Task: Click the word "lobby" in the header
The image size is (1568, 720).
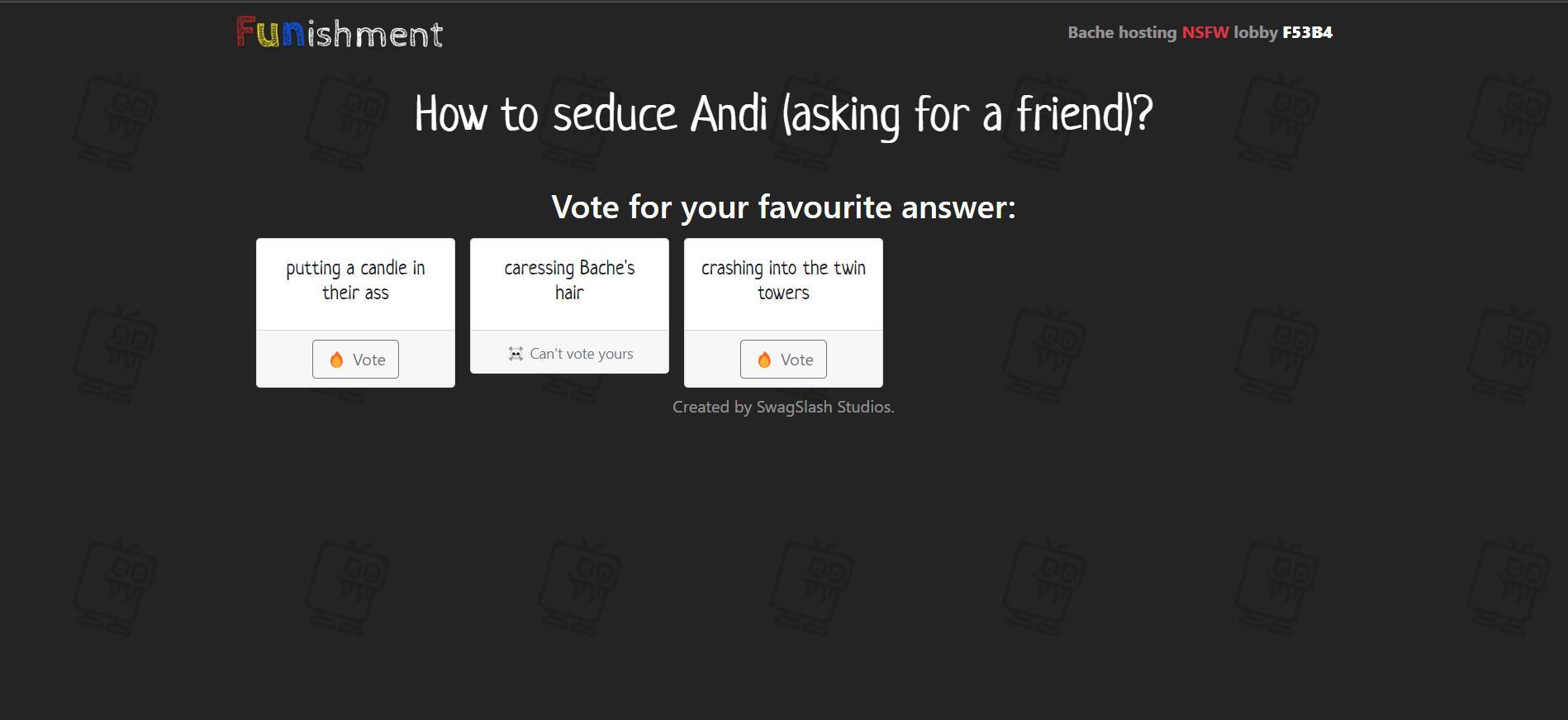Action: click(x=1255, y=32)
